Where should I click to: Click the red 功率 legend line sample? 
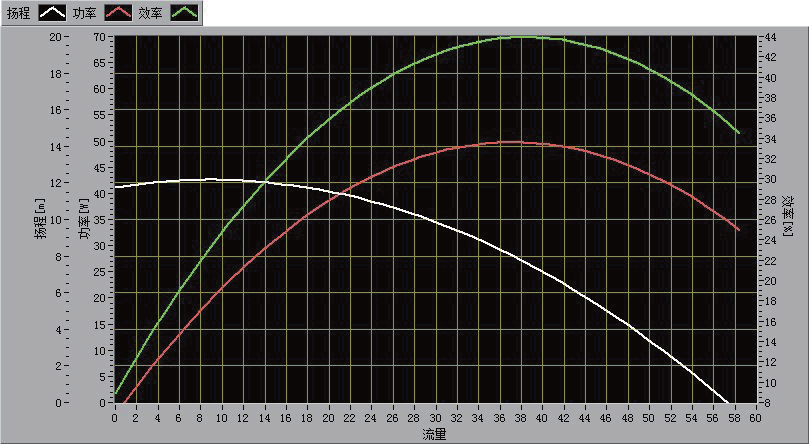coord(118,13)
